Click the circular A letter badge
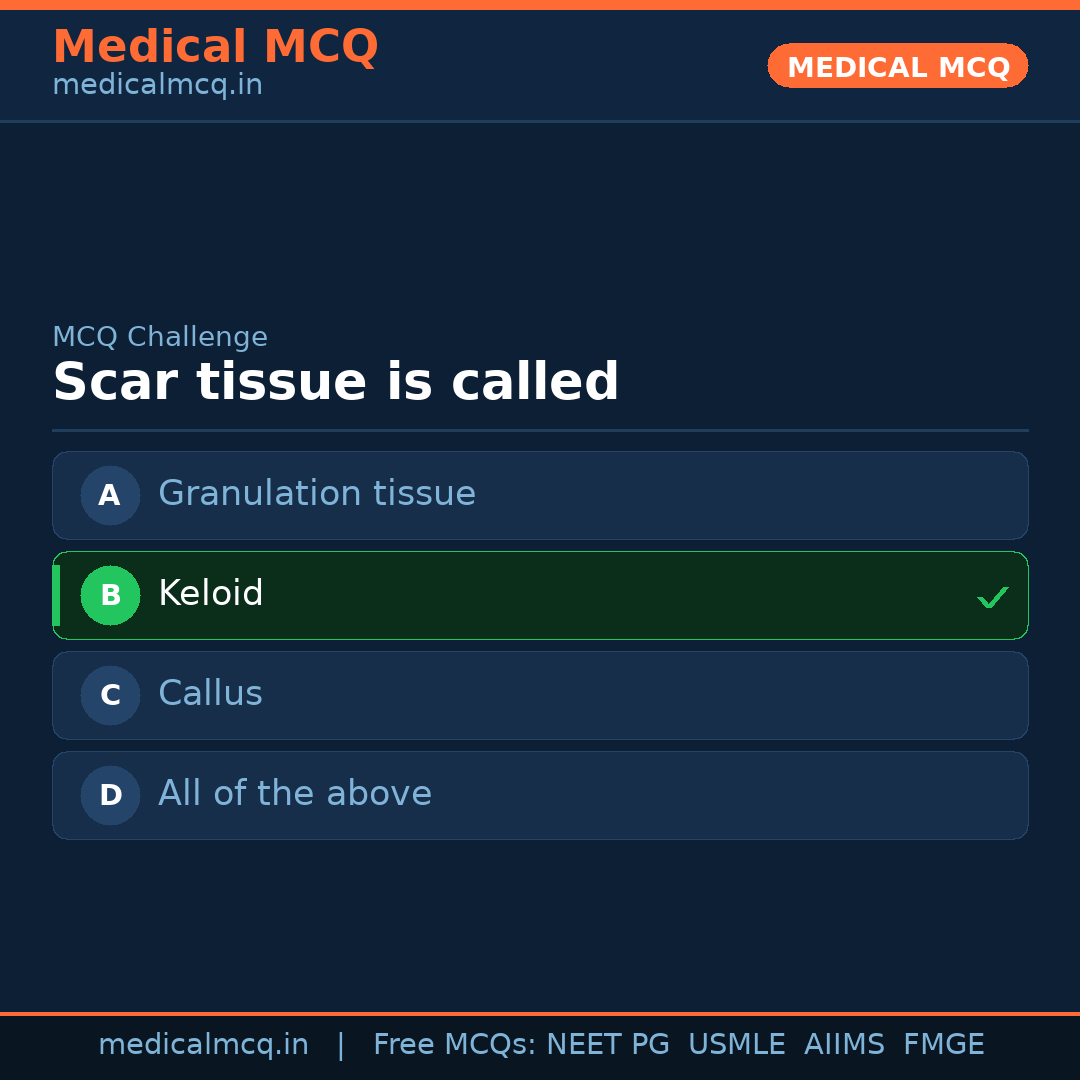Image resolution: width=1080 pixels, height=1080 pixels. [110, 495]
